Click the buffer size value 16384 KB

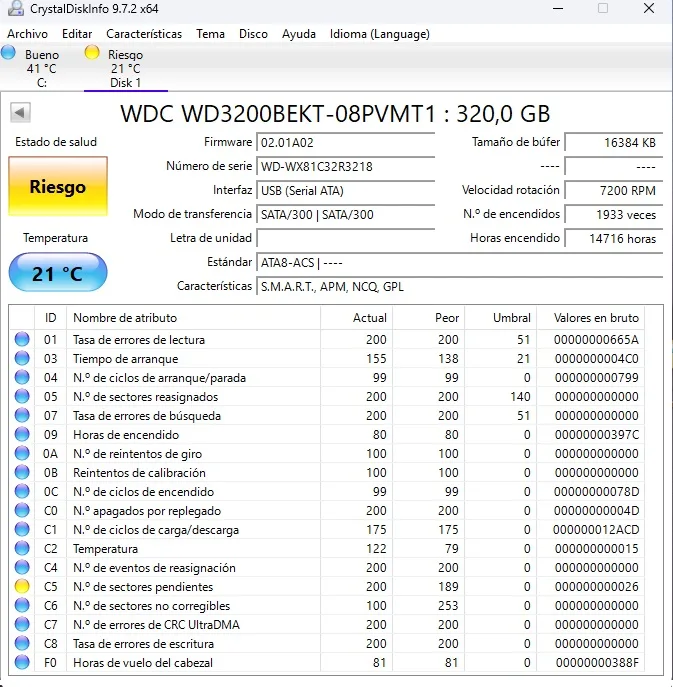(613, 142)
